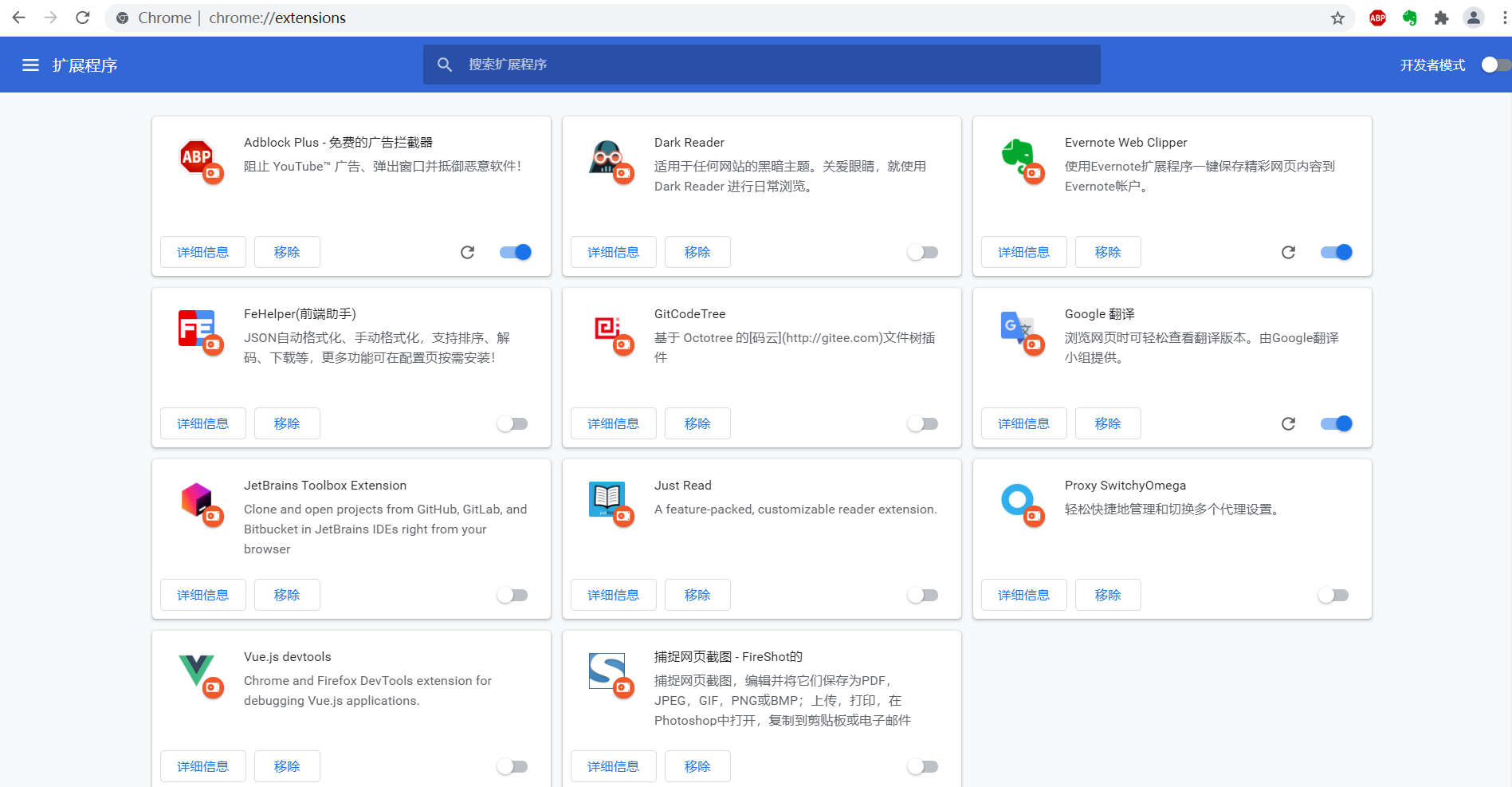Enable the JetBrains Toolbox Extension toggle
Image resolution: width=1512 pixels, height=787 pixels.
513,595
